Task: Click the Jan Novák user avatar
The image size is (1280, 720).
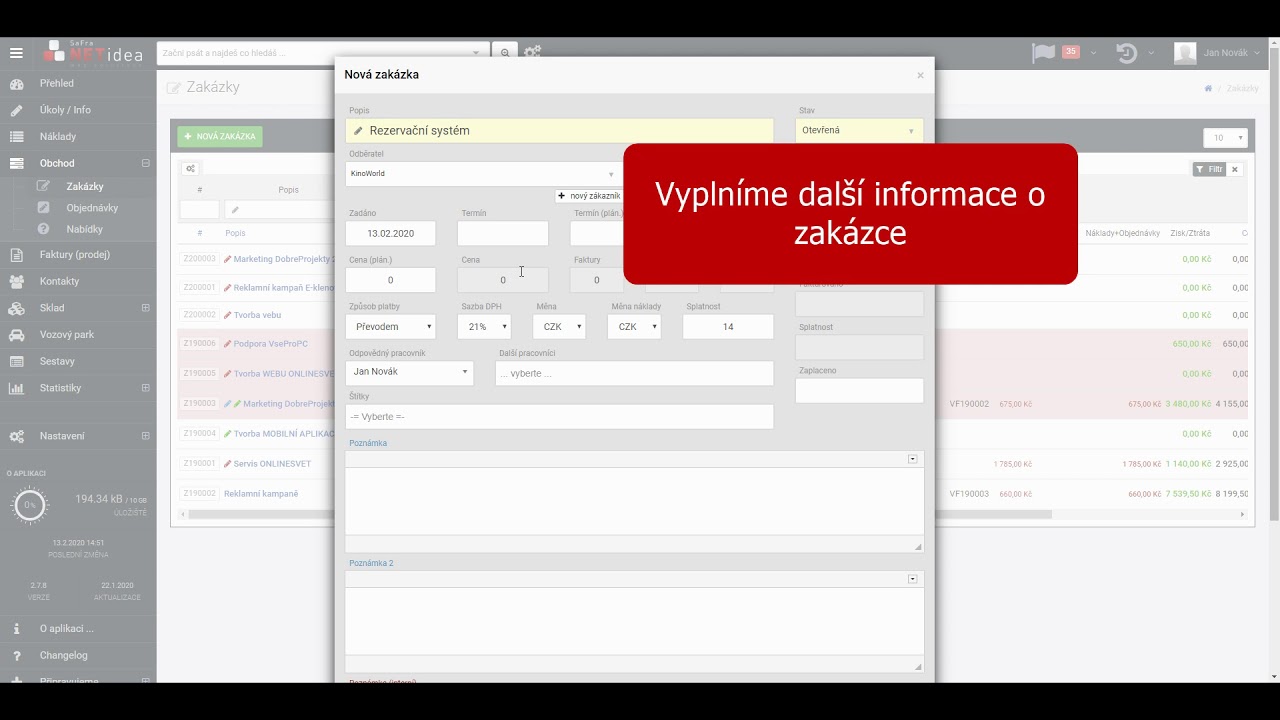Action: point(1185,53)
